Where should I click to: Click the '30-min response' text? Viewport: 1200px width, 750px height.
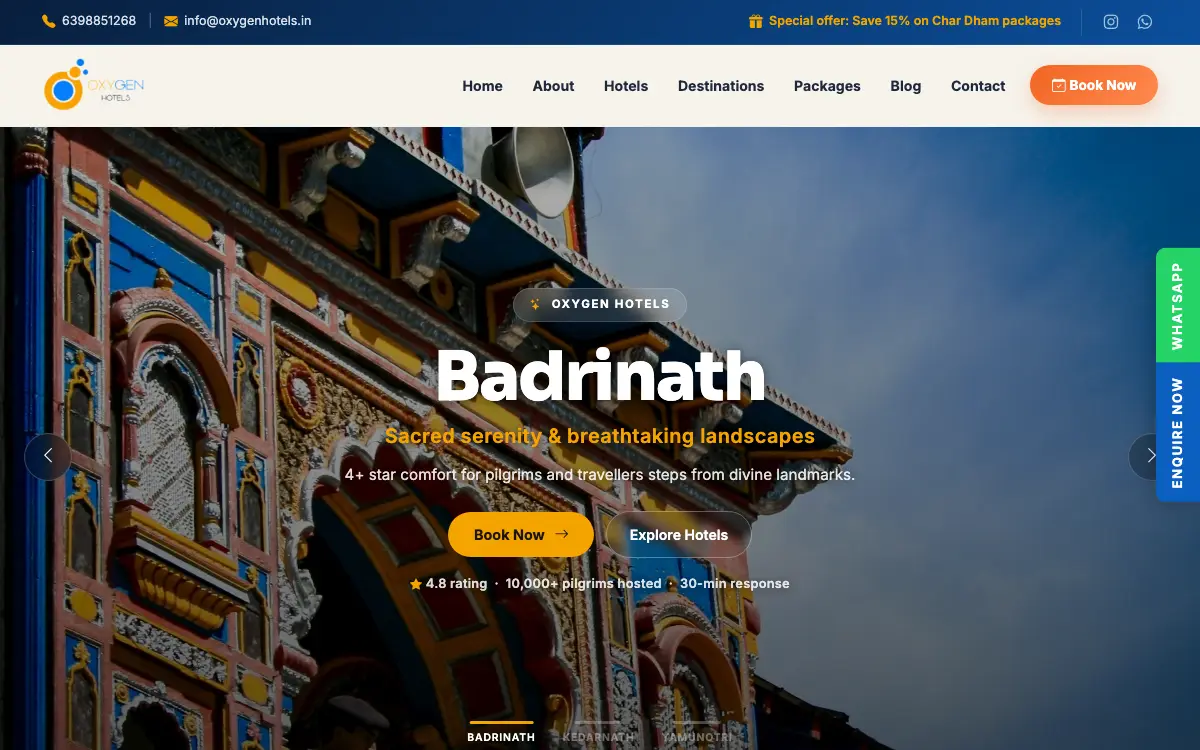735,584
